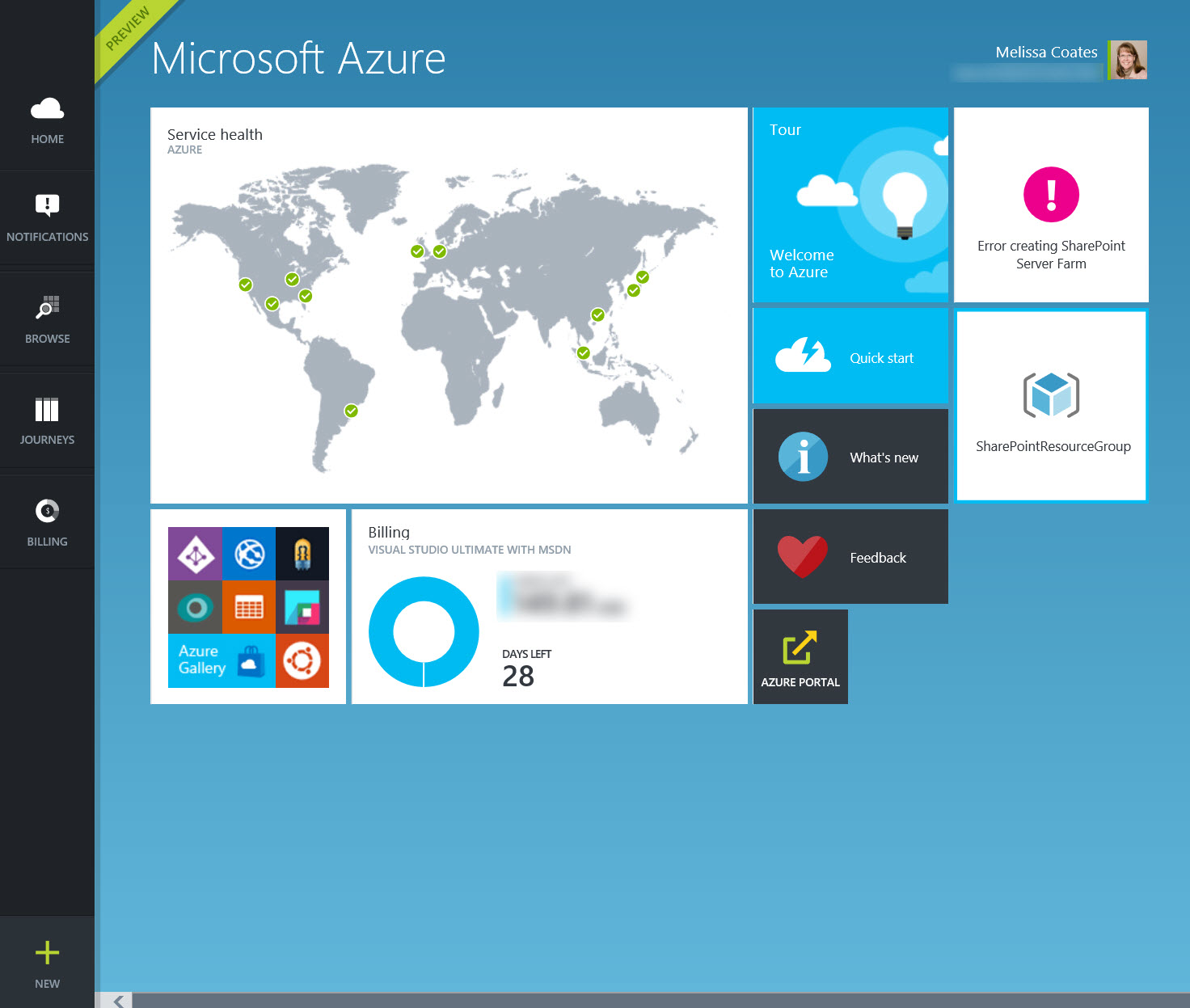Select the NOTIFICATIONS menu label
This screenshot has height=1008, width=1190.
point(47,237)
